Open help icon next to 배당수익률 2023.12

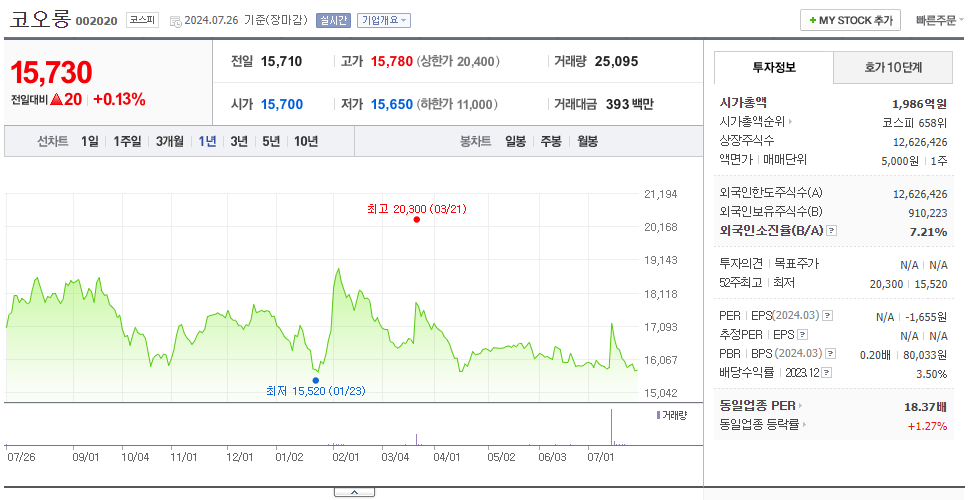click(x=827, y=373)
